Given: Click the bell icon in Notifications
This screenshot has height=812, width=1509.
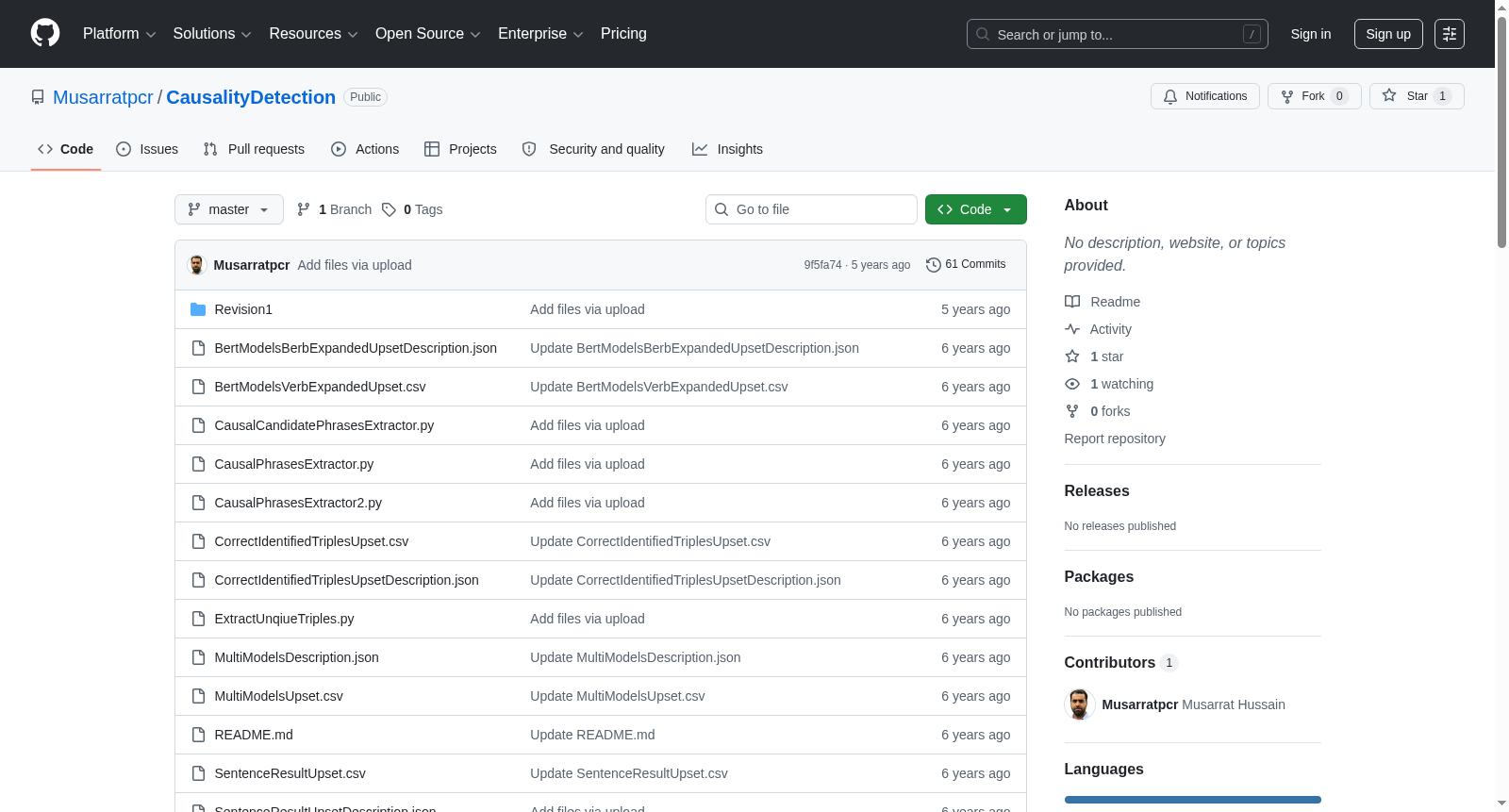Looking at the screenshot, I should click(1170, 96).
